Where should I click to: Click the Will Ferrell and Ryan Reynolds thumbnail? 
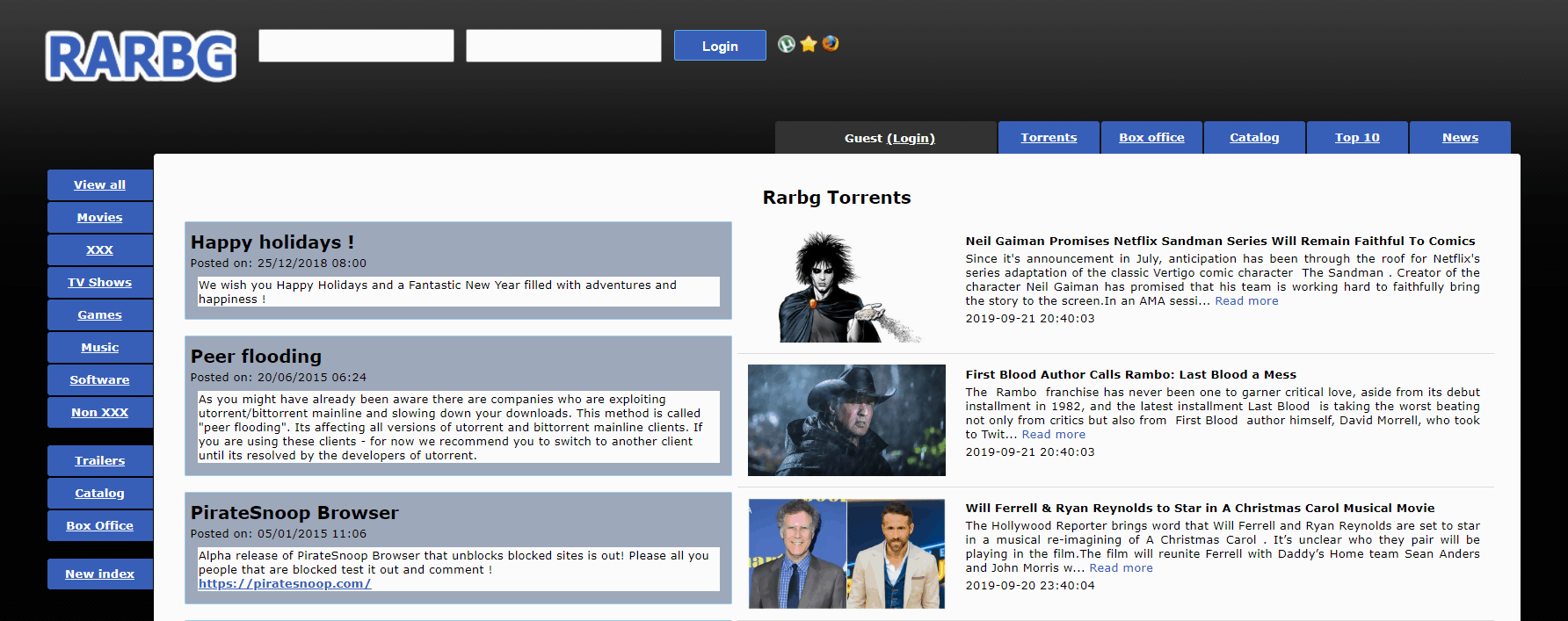[x=846, y=553]
